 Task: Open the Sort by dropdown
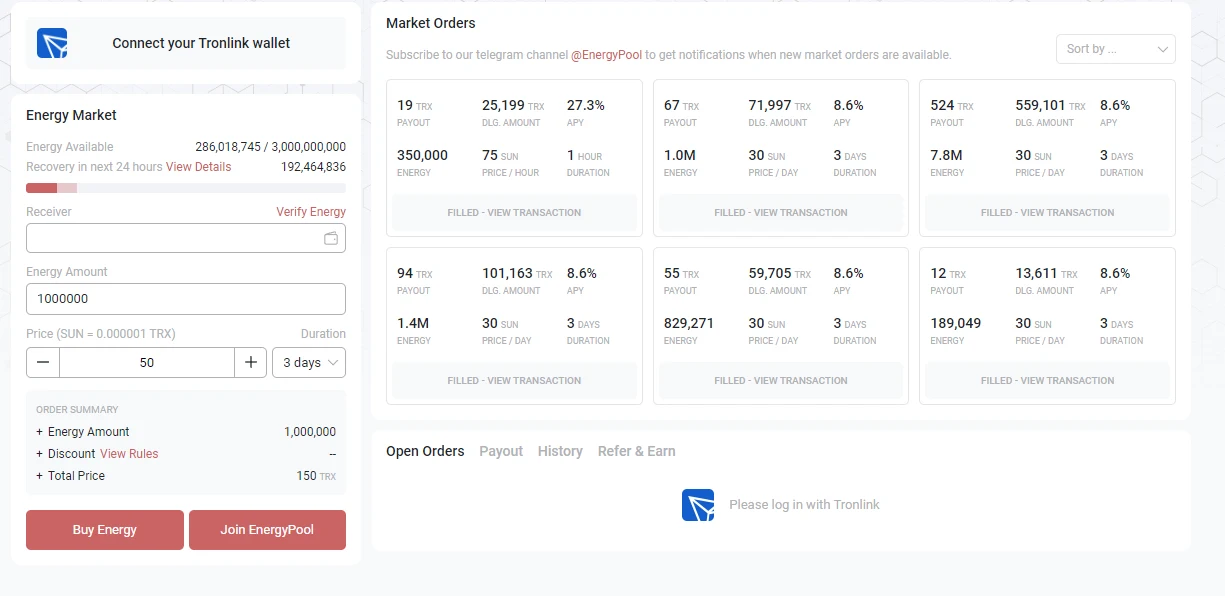[x=1116, y=48]
